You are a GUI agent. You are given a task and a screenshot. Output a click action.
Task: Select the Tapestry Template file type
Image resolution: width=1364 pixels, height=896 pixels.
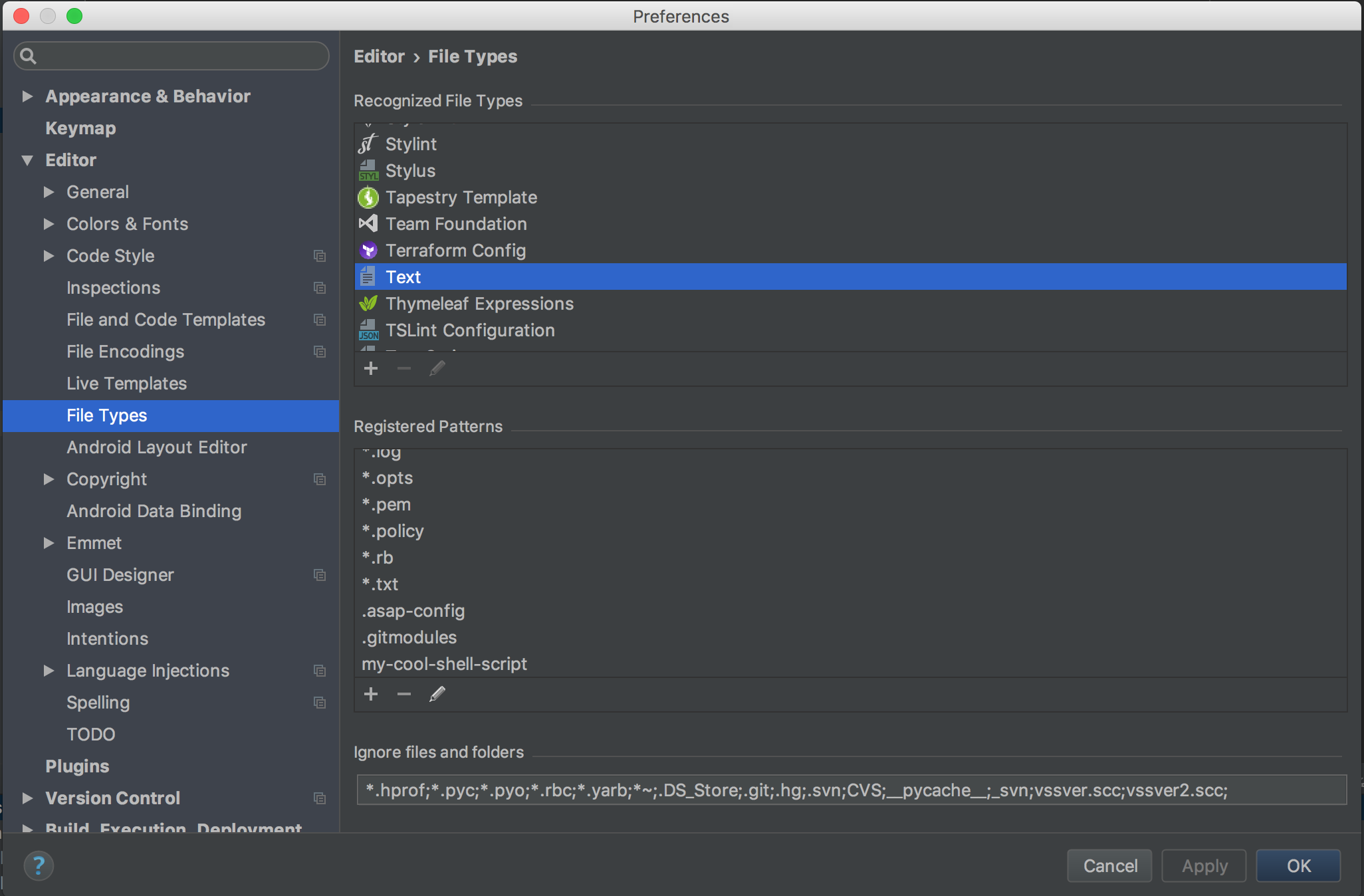tap(461, 197)
